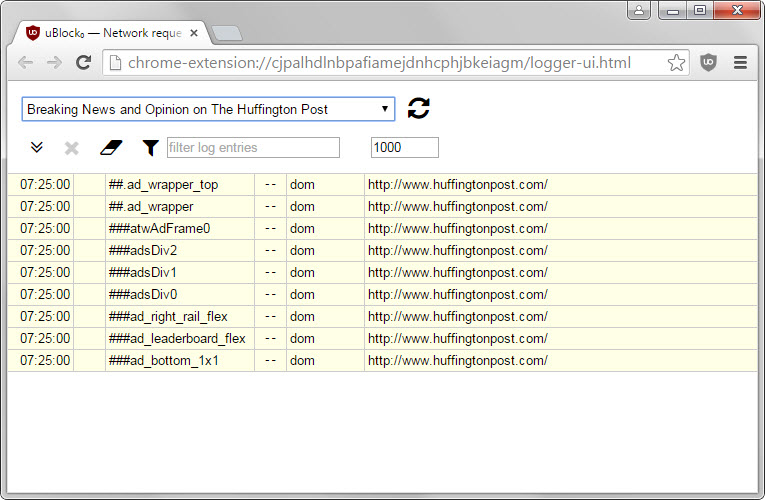
Task: Select the ###atwAdFrame0 filter cell
Action: [x=180, y=228]
